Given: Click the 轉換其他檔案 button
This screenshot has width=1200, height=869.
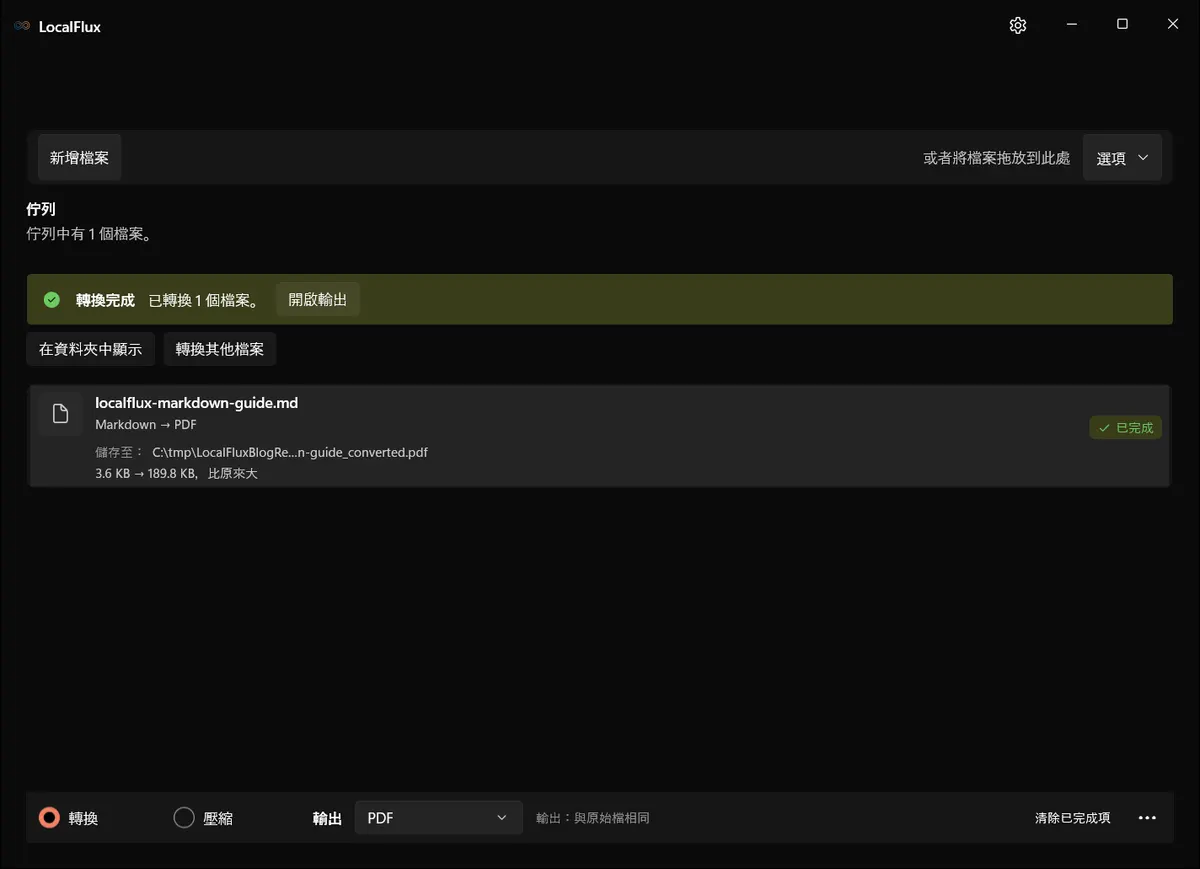Looking at the screenshot, I should 220,349.
